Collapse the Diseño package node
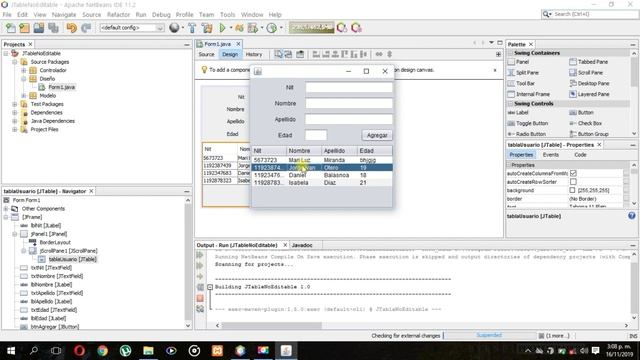 pyautogui.click(x=24, y=79)
